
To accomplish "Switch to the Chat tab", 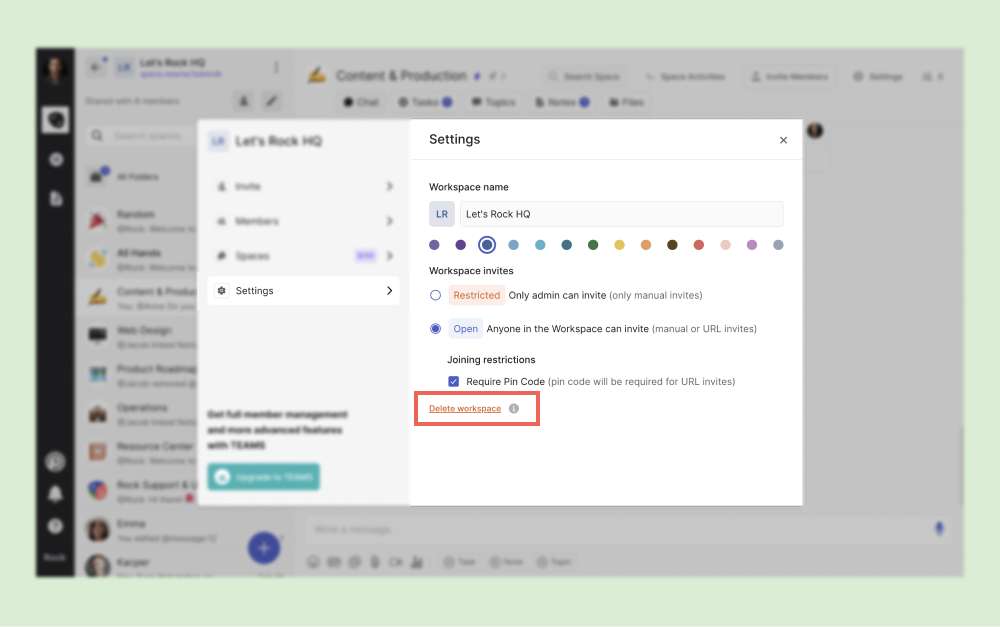I will pyautogui.click(x=361, y=102).
